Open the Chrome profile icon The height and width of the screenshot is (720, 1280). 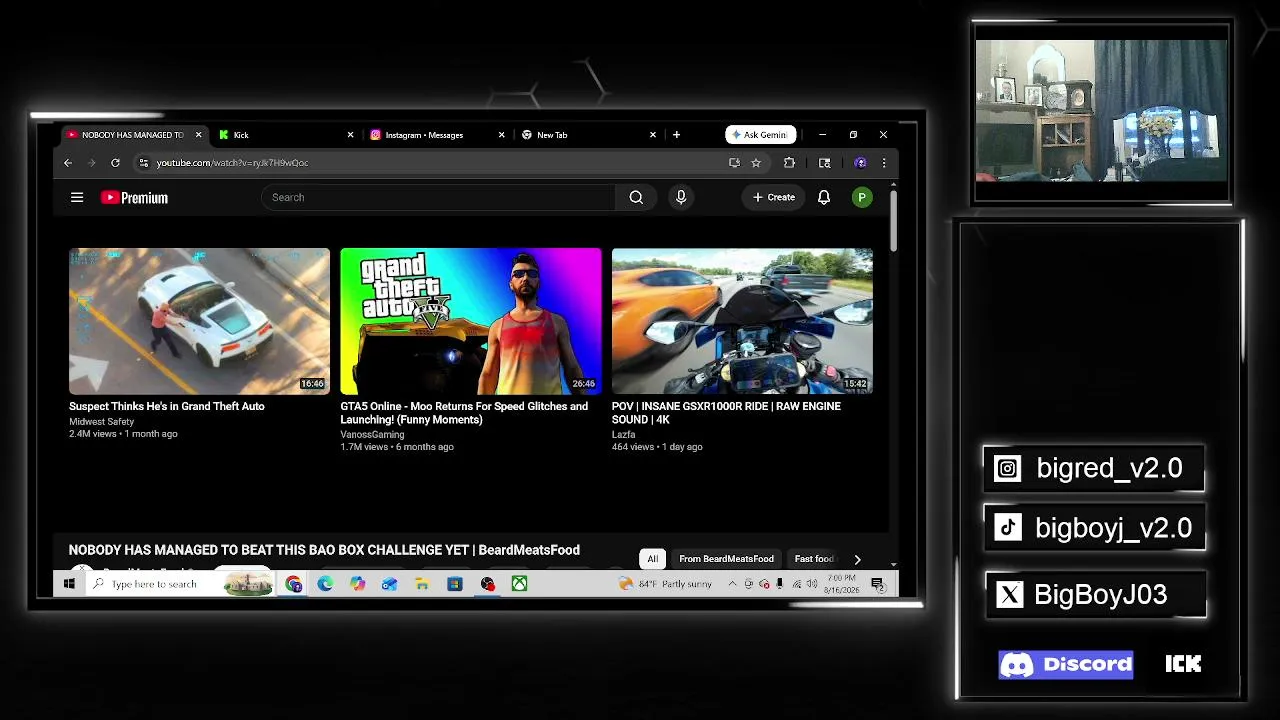click(x=860, y=163)
